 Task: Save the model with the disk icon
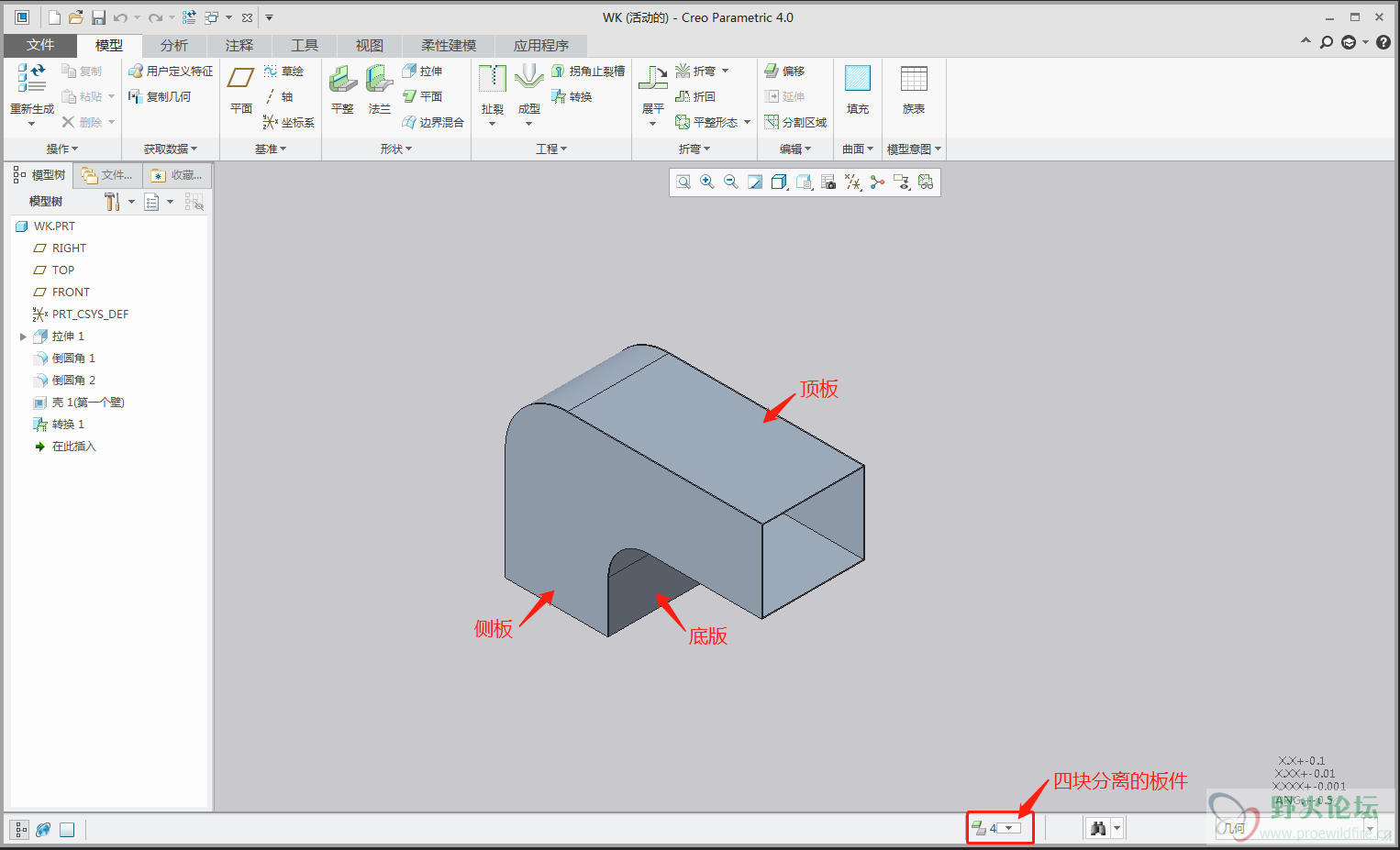[98, 17]
